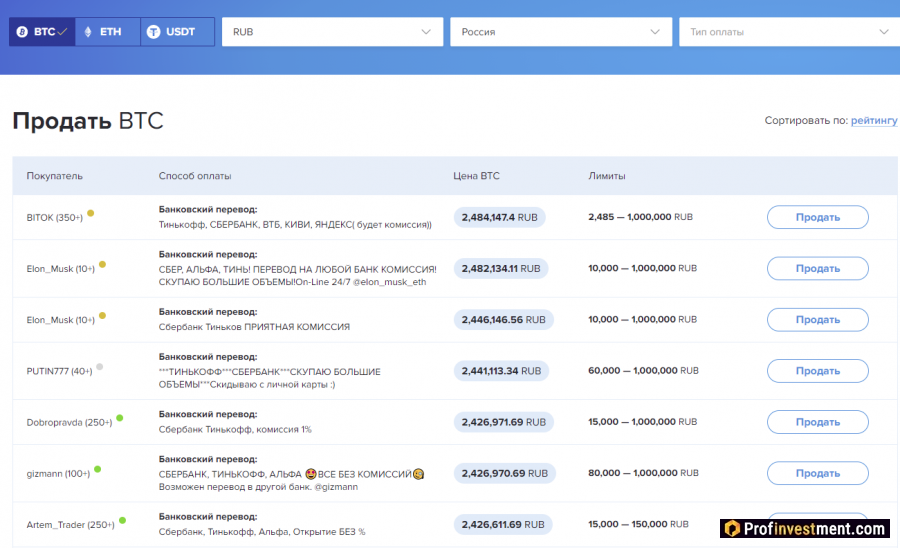Open the RUB currency dropdown

332,32
